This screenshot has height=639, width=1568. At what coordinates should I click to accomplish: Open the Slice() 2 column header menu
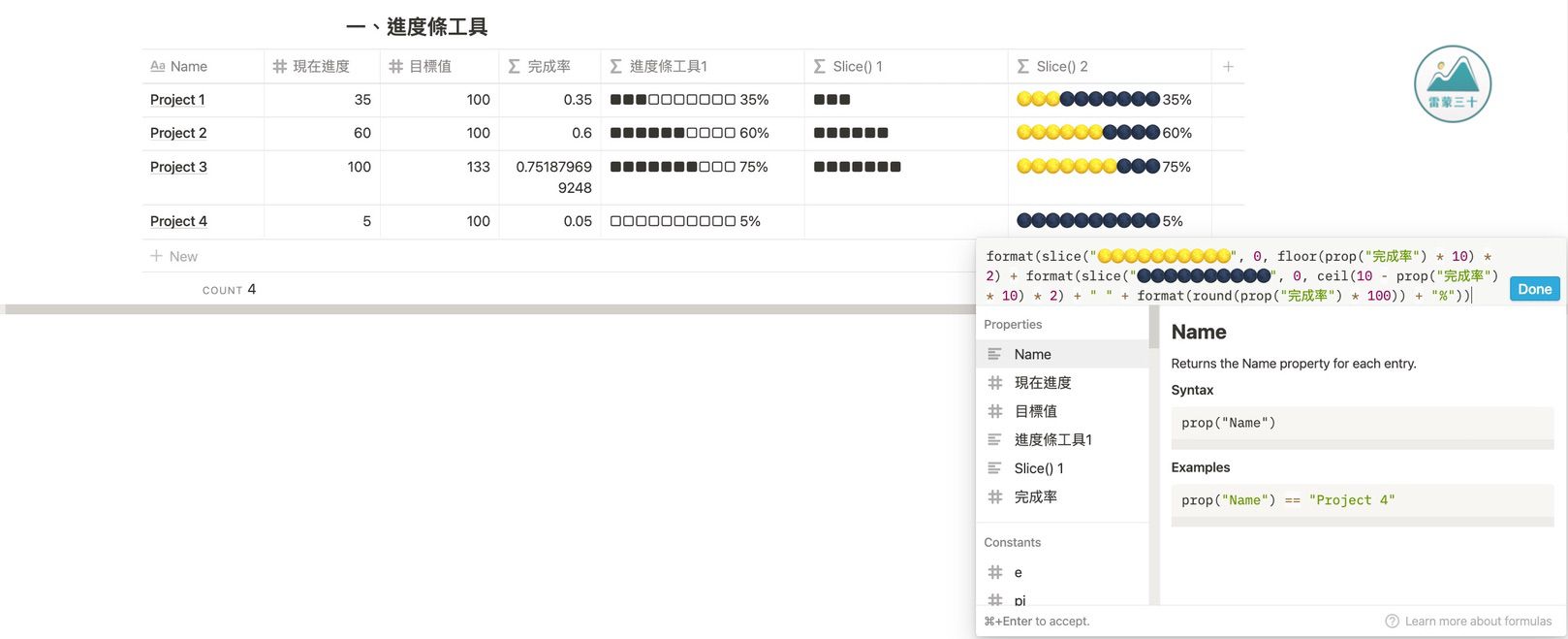tap(1061, 67)
